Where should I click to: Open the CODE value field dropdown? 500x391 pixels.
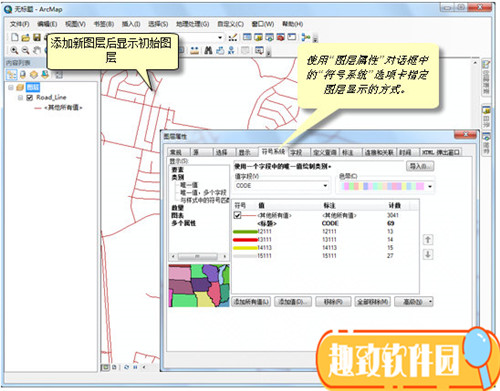click(325, 186)
